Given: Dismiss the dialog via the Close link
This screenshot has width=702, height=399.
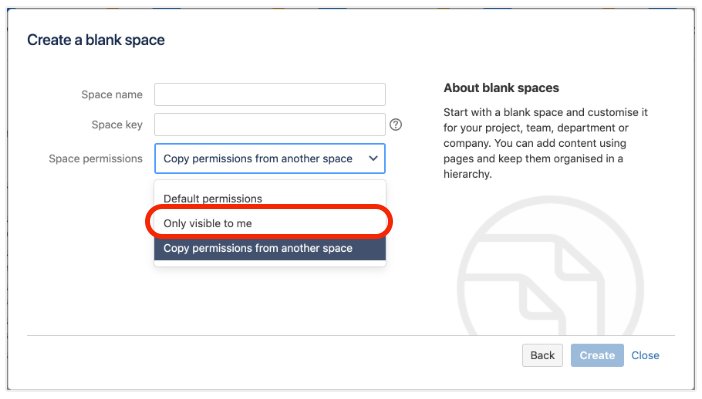Looking at the screenshot, I should click(645, 355).
